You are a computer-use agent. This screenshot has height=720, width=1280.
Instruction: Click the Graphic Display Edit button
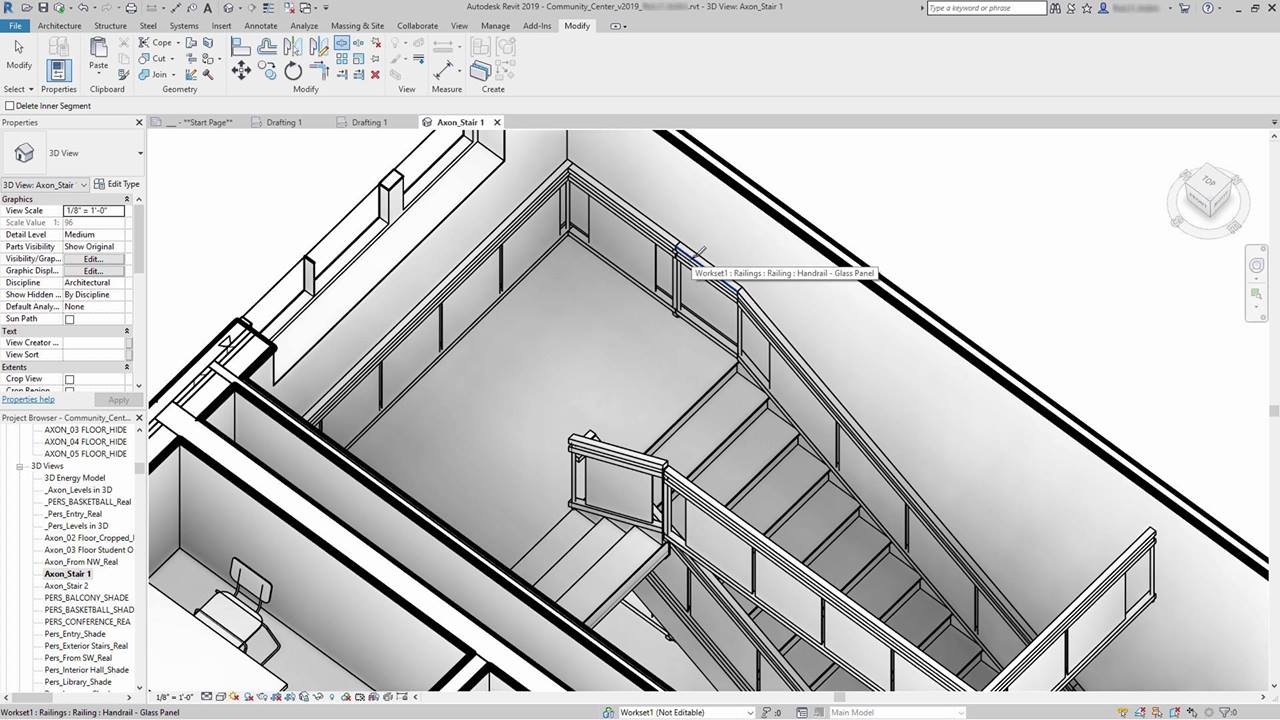tap(93, 271)
